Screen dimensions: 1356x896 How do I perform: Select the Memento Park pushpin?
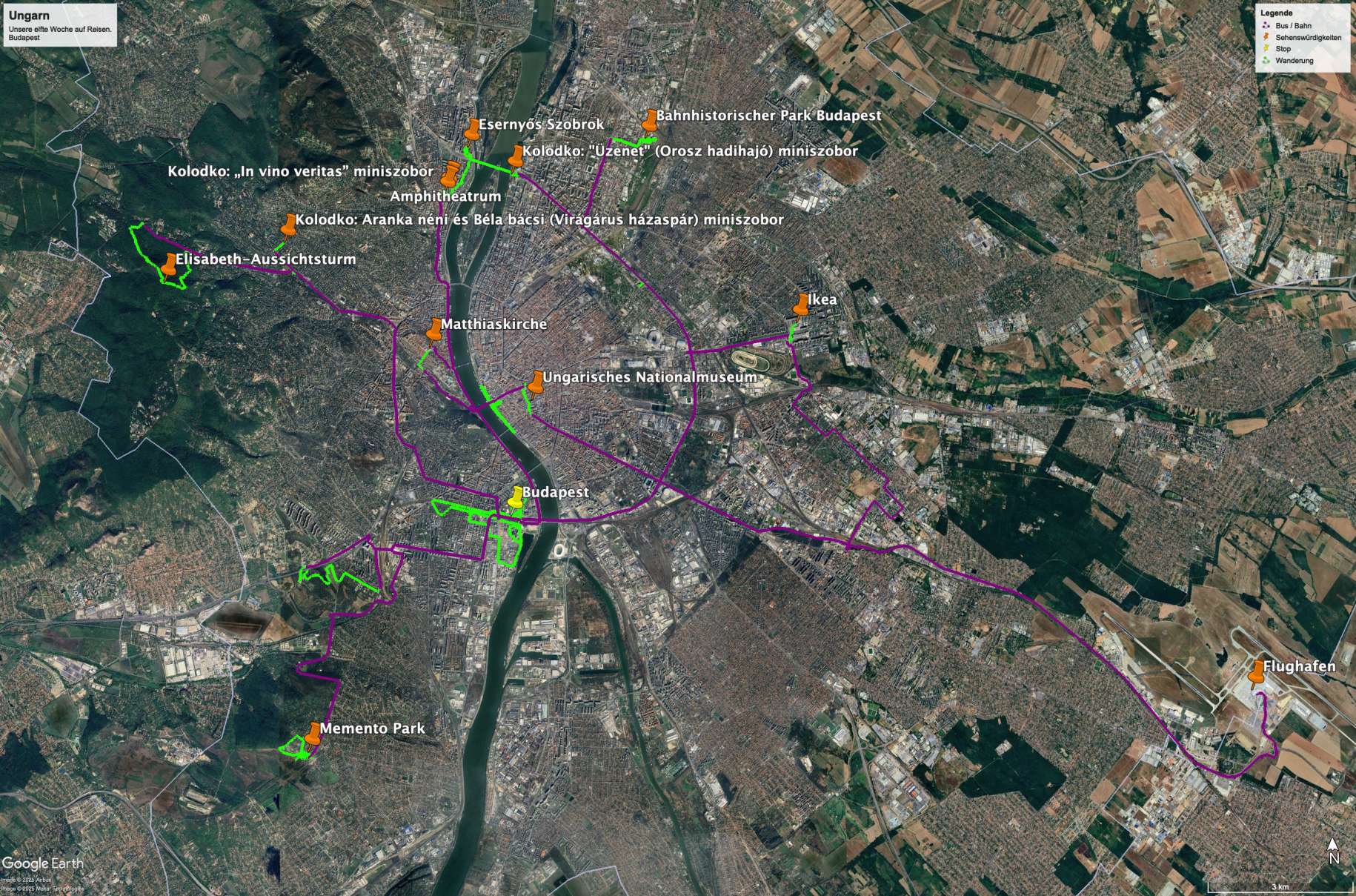[313, 734]
